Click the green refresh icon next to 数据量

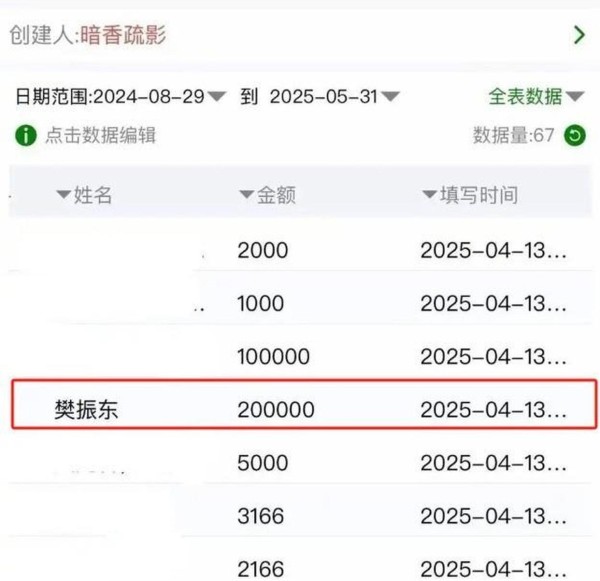pos(574,135)
